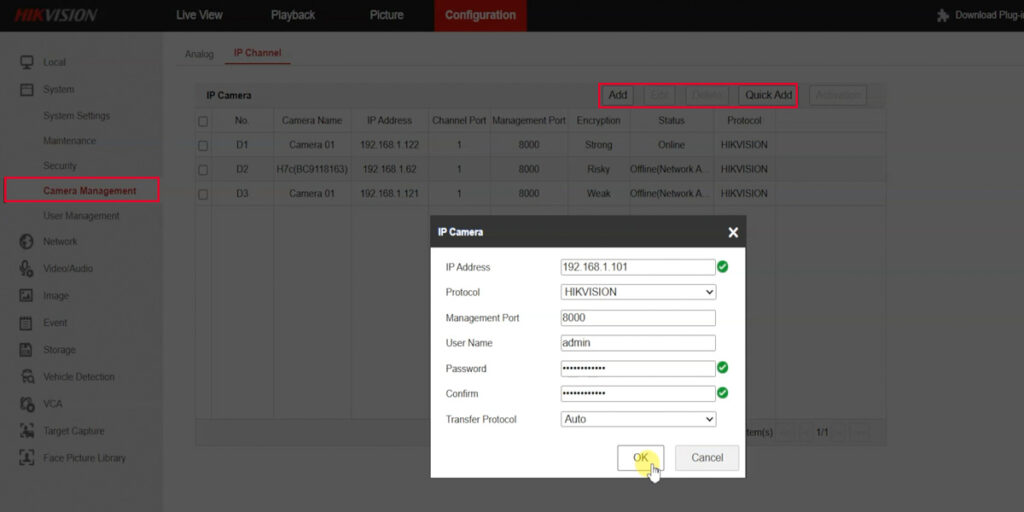The width and height of the screenshot is (1024, 512).
Task: Click the Target Capture icon
Action: pos(27,431)
